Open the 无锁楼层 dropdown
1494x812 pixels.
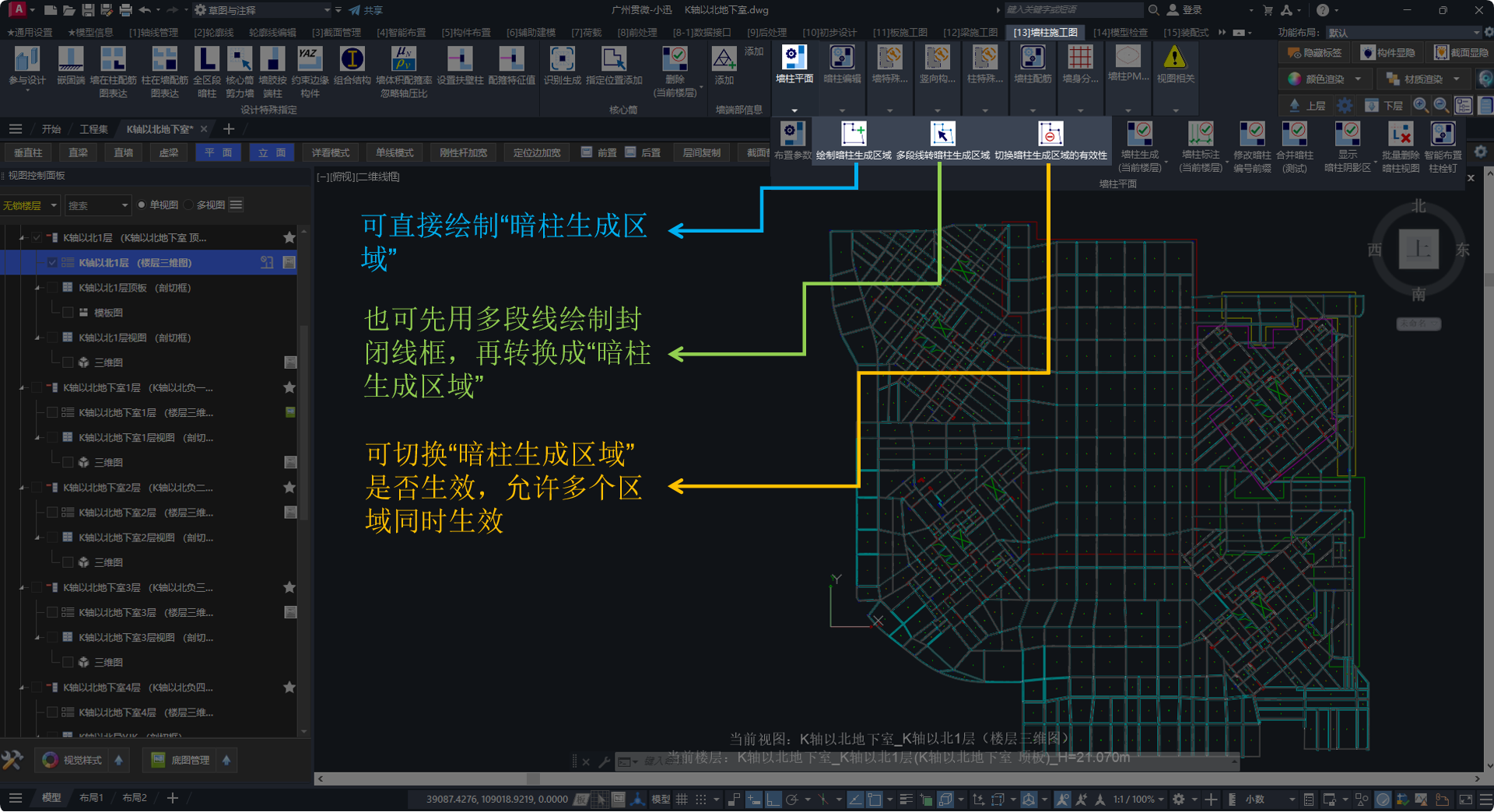[30, 205]
